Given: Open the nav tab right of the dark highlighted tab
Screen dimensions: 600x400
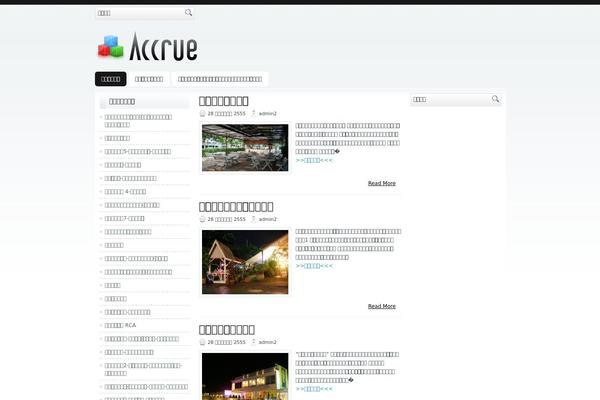Looking at the screenshot, I should coord(149,79).
